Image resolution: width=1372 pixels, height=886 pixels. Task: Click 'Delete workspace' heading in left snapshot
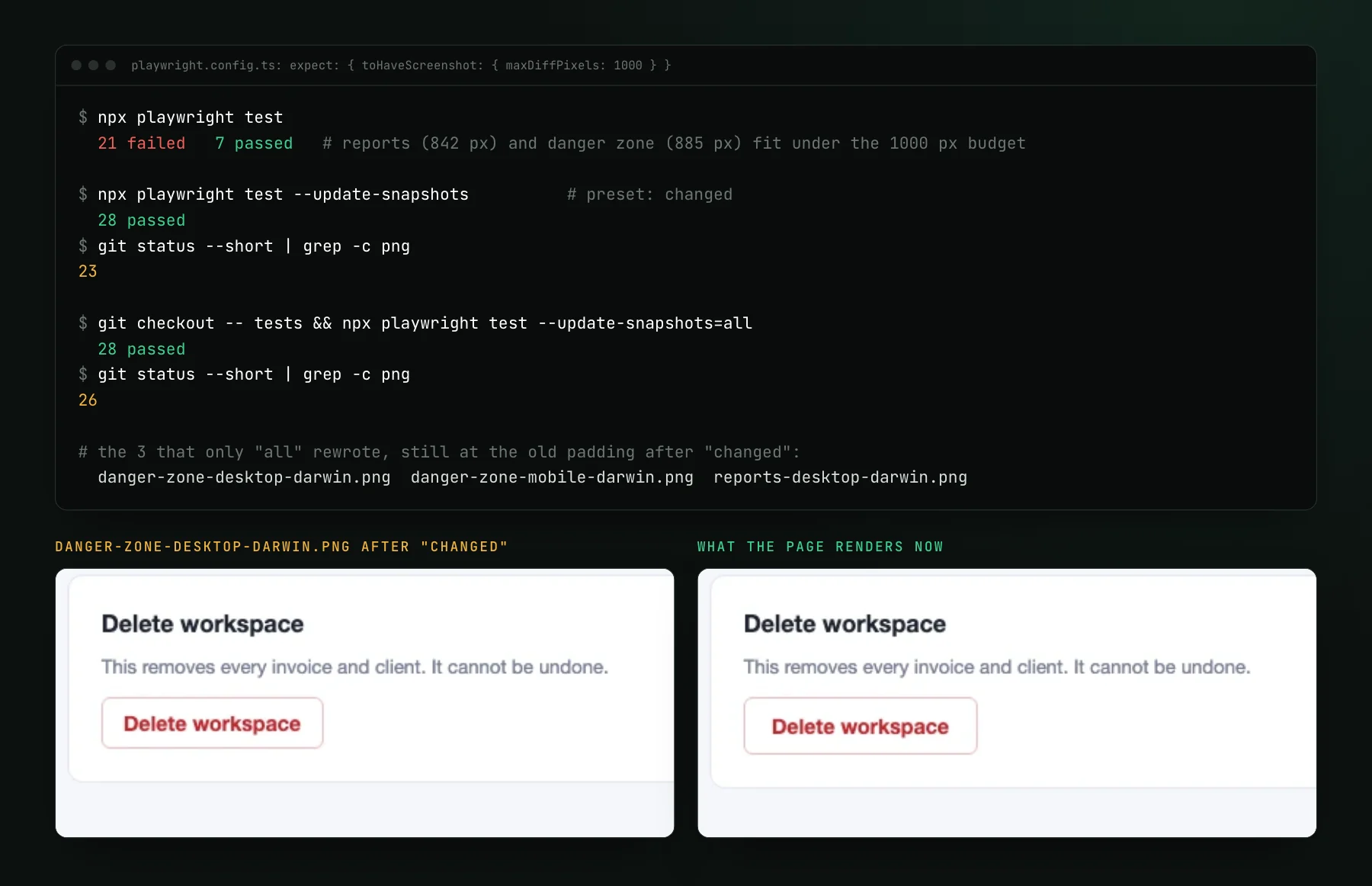(203, 624)
